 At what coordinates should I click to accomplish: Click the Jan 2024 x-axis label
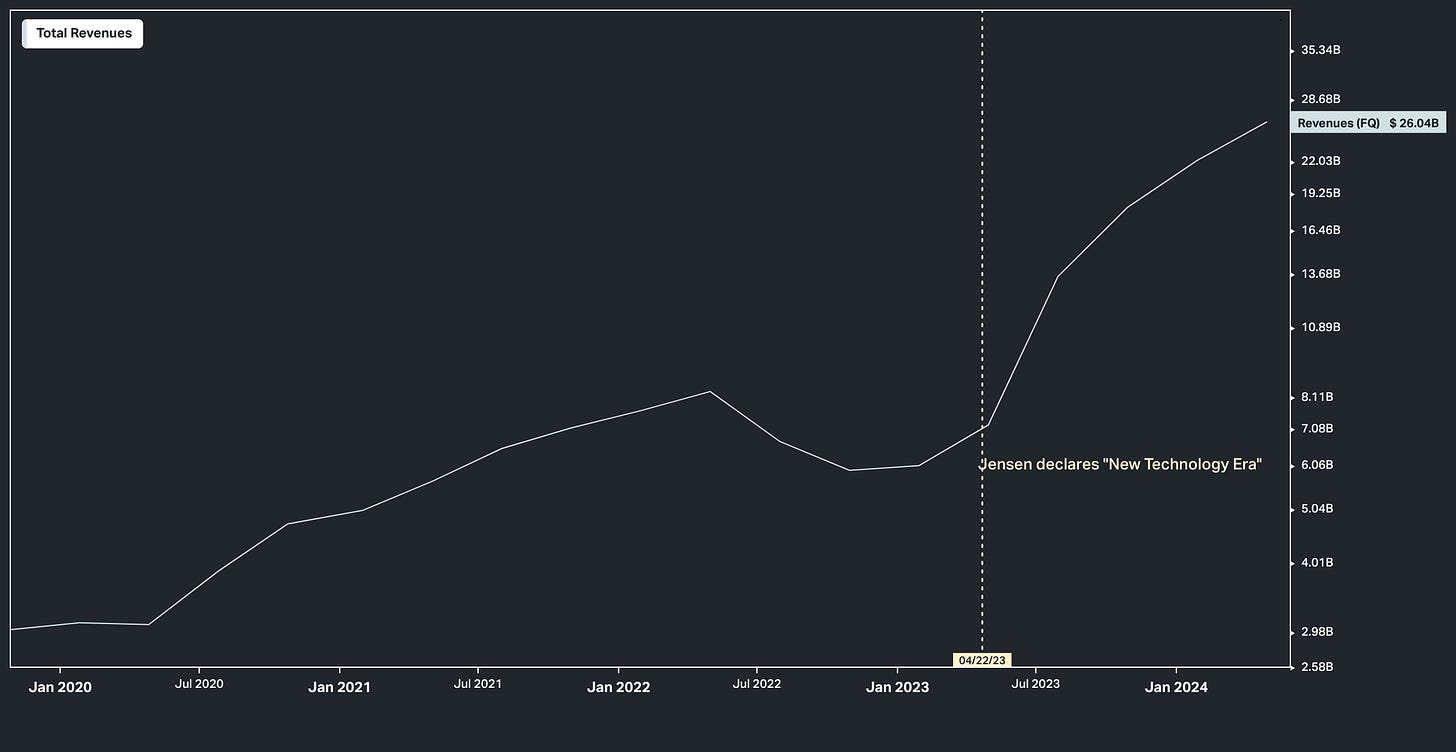pos(1176,687)
